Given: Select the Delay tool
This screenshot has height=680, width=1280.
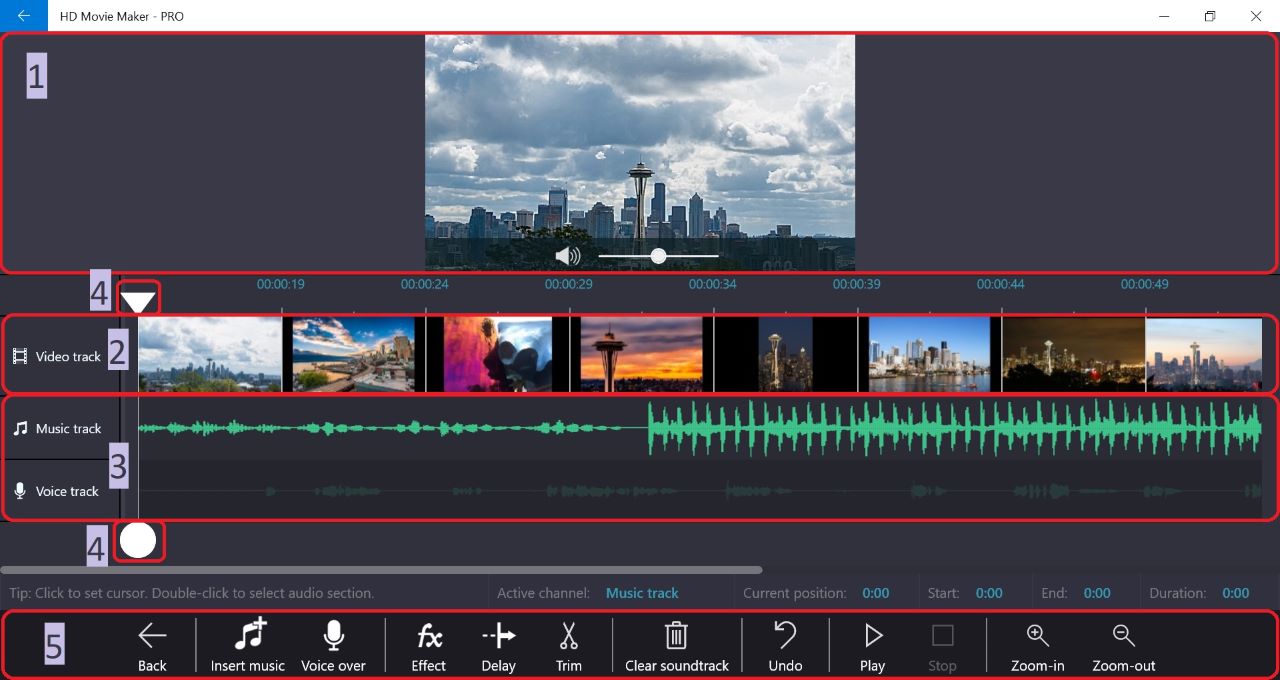Looking at the screenshot, I should [498, 636].
